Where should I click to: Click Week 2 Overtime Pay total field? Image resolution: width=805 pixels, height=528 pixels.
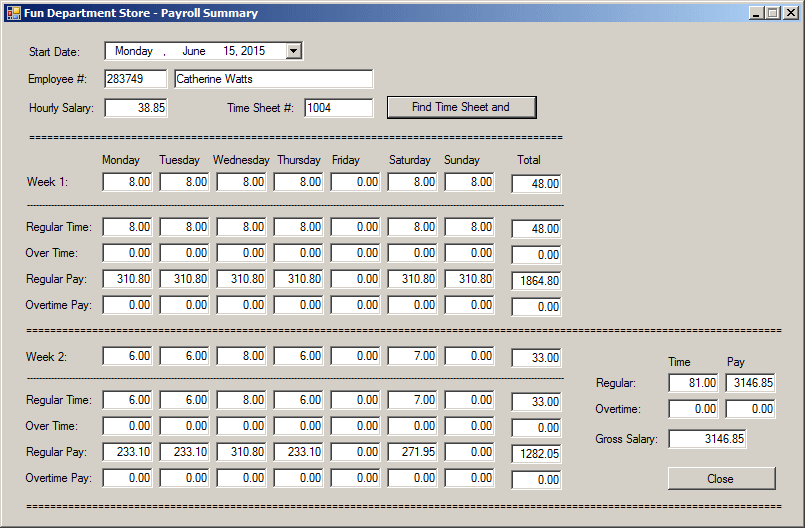point(536,480)
